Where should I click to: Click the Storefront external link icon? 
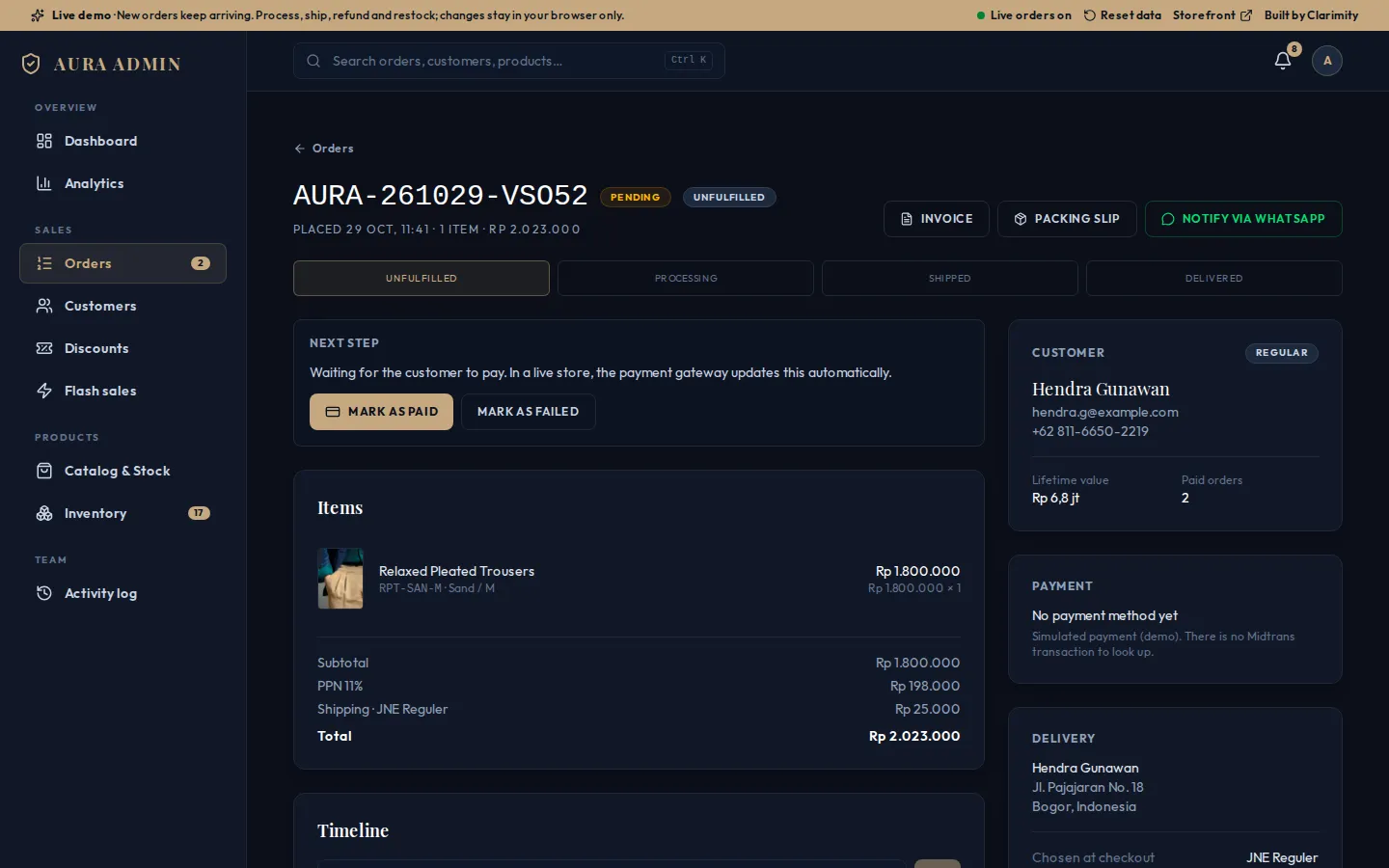click(1246, 15)
